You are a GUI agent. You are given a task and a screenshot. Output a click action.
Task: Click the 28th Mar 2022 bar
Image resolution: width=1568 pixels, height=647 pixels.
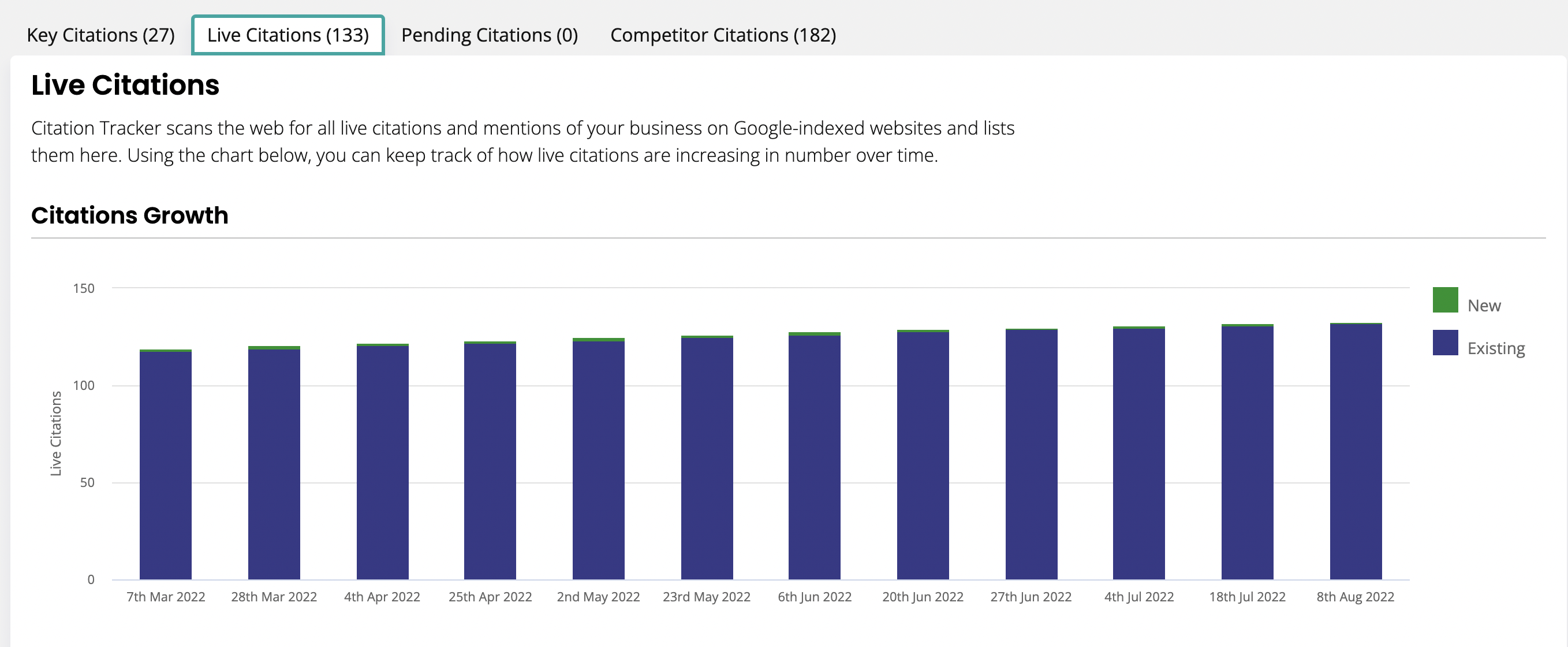pyautogui.click(x=274, y=462)
